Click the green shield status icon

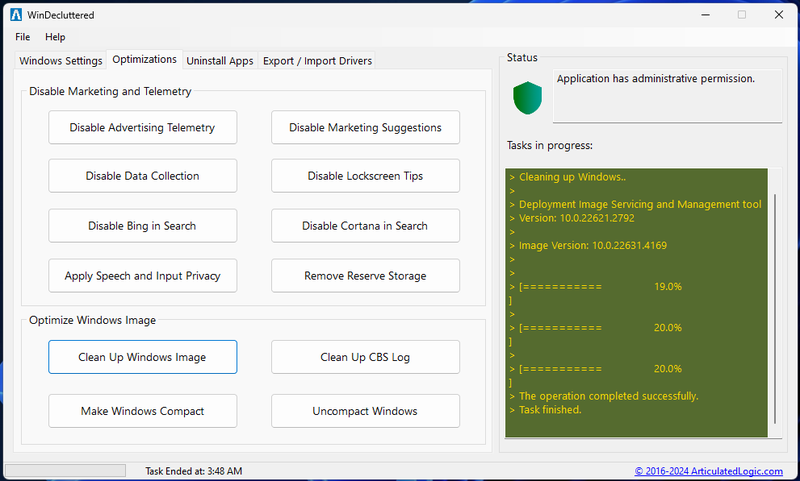pyautogui.click(x=526, y=98)
